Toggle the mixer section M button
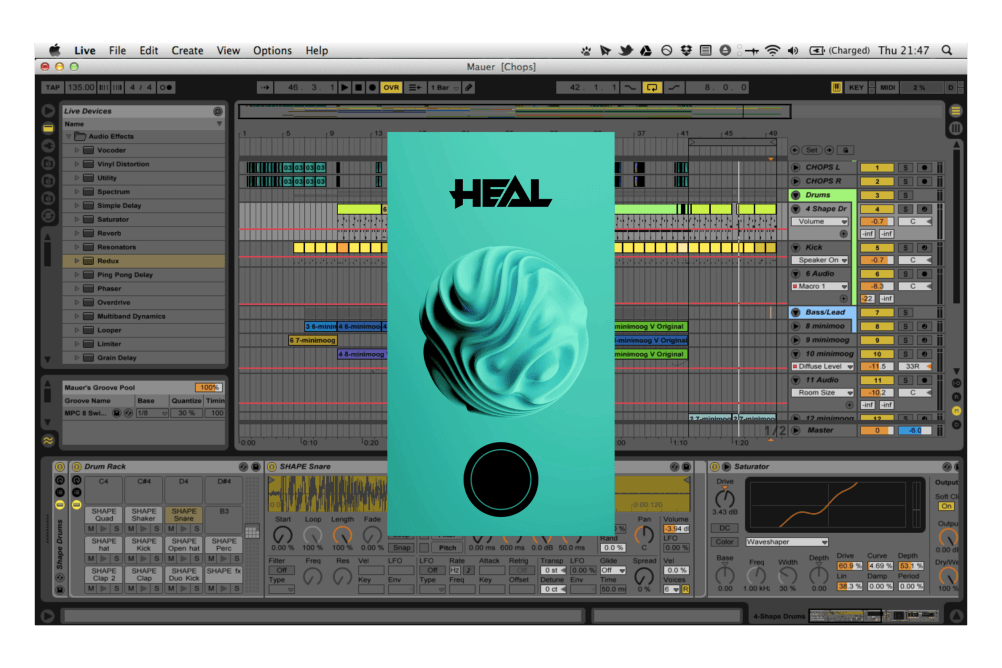The height and width of the screenshot is (668, 1002). pyautogui.click(x=957, y=410)
